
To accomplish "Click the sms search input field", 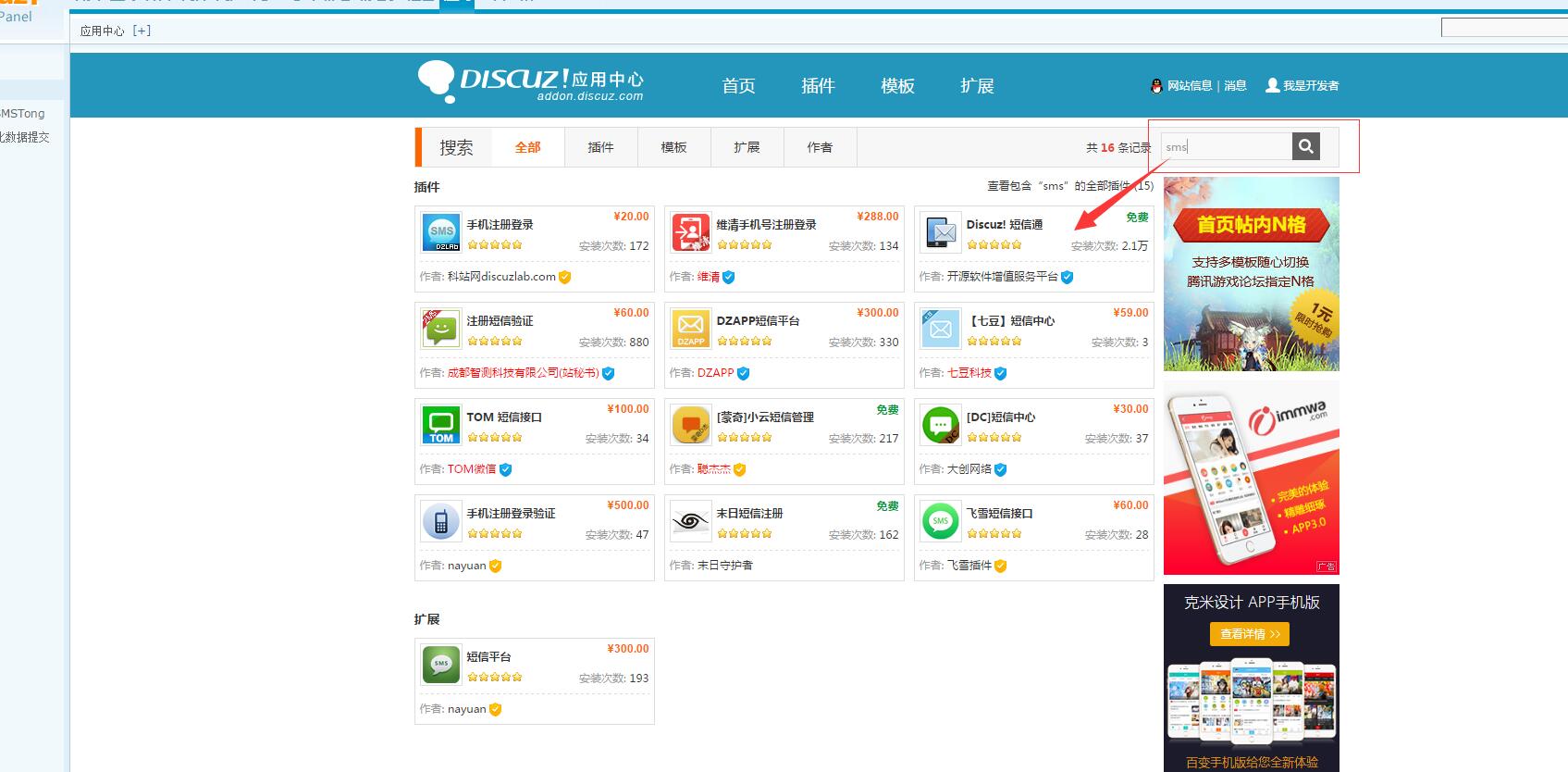I will pyautogui.click(x=1226, y=146).
